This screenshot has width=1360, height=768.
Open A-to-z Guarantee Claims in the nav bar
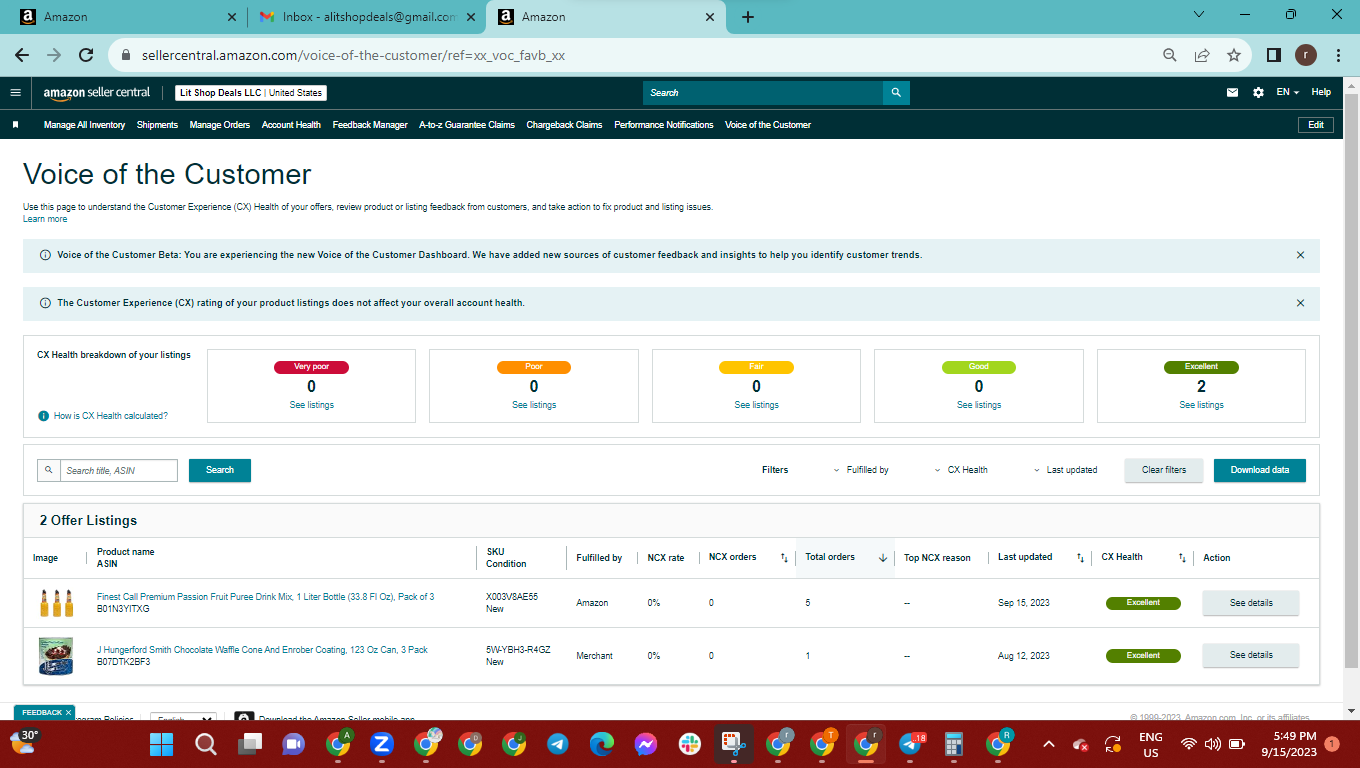(467, 125)
